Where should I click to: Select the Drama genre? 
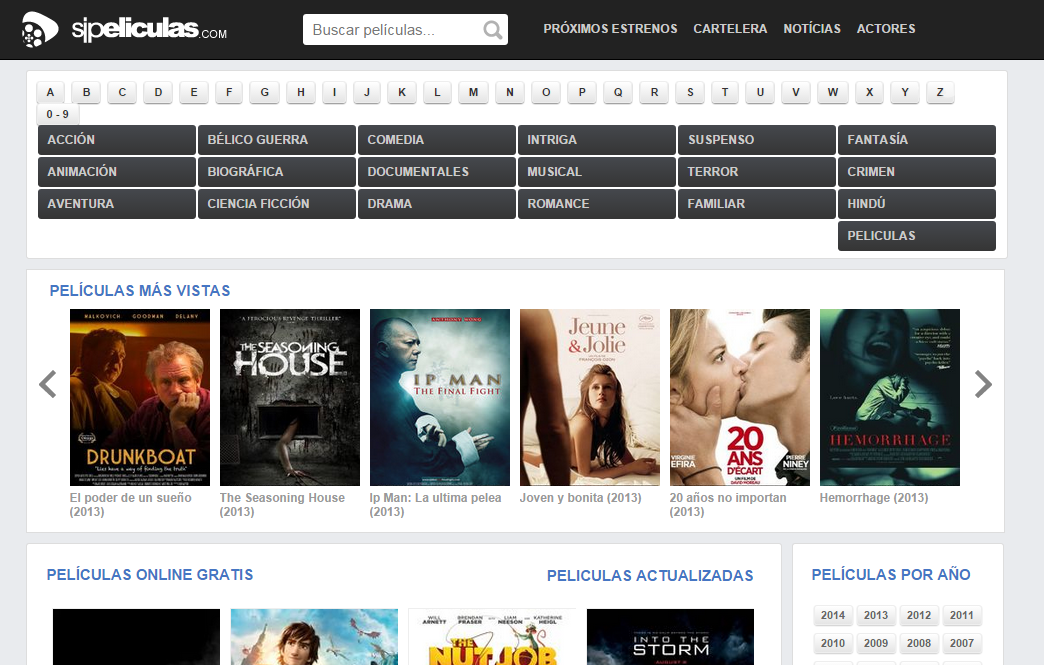437,204
